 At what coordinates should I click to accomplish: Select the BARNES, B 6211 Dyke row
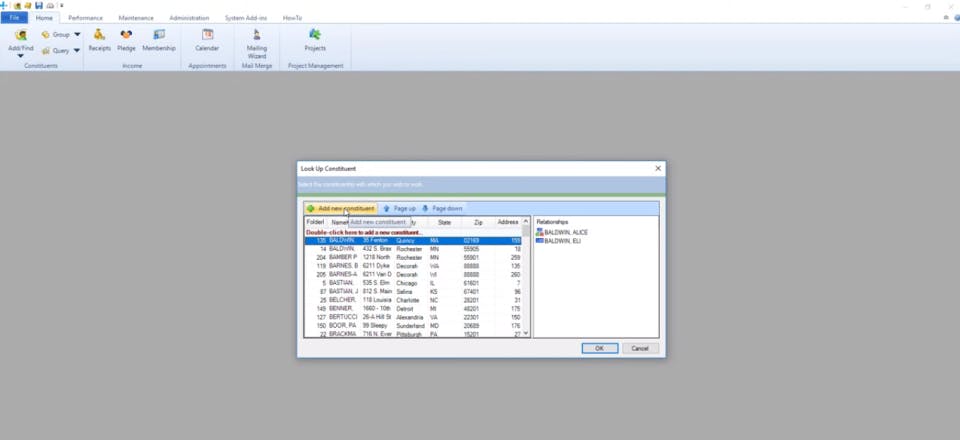click(413, 266)
